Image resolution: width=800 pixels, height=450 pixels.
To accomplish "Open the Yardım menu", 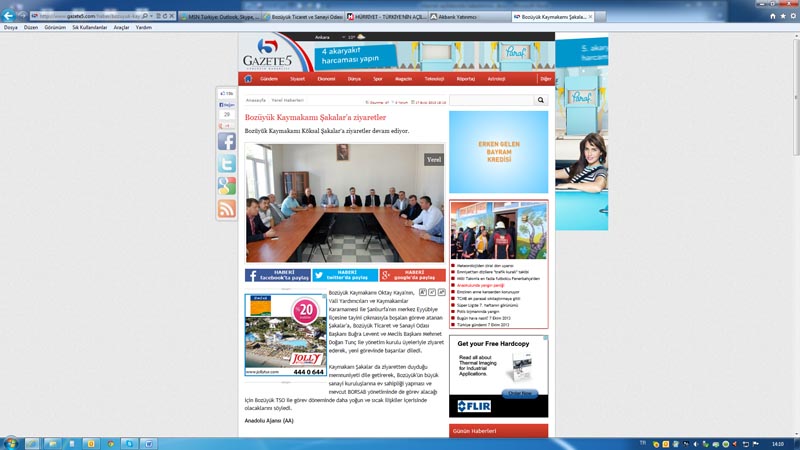I will (x=143, y=28).
